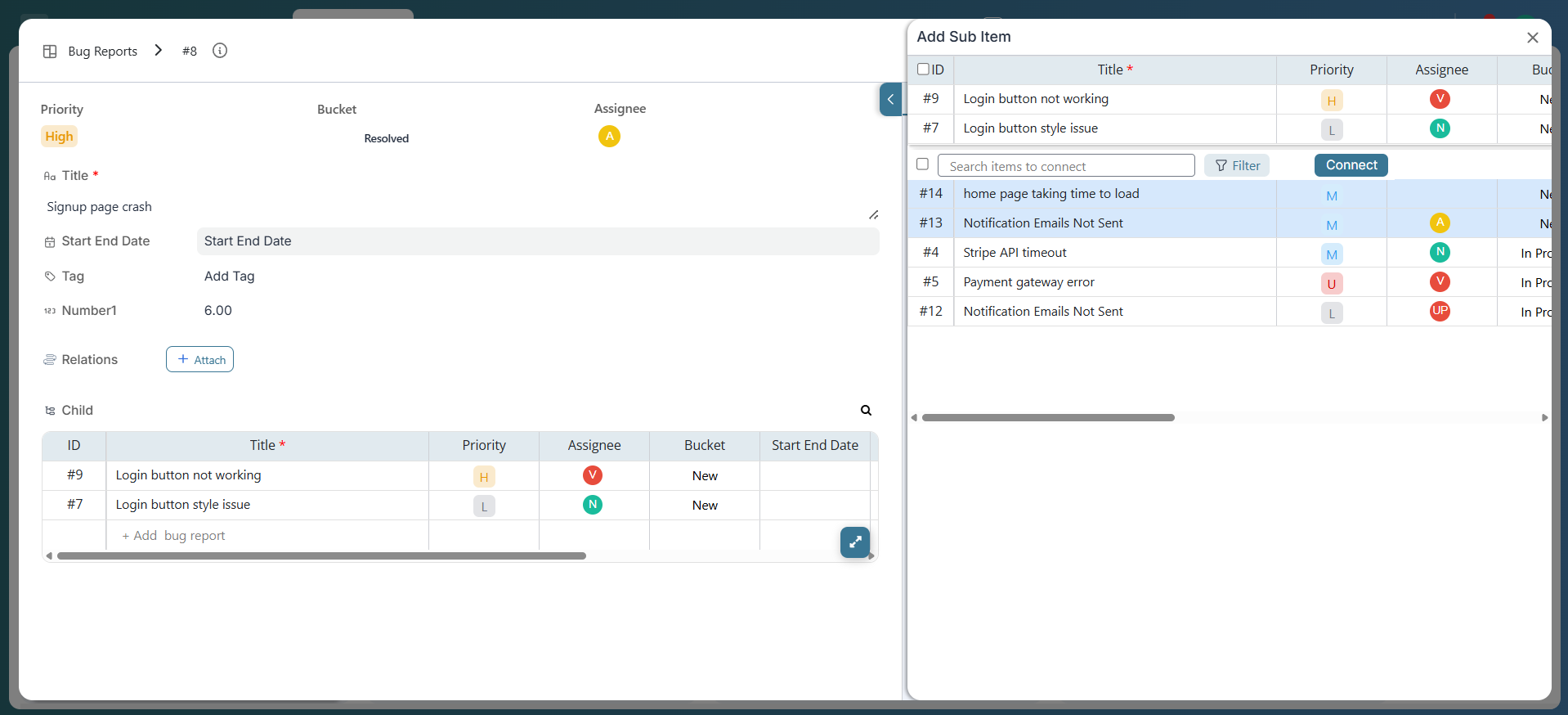The height and width of the screenshot is (715, 1568).
Task: Toggle the ID select-all checkbox in Add Sub Item
Action: click(923, 70)
